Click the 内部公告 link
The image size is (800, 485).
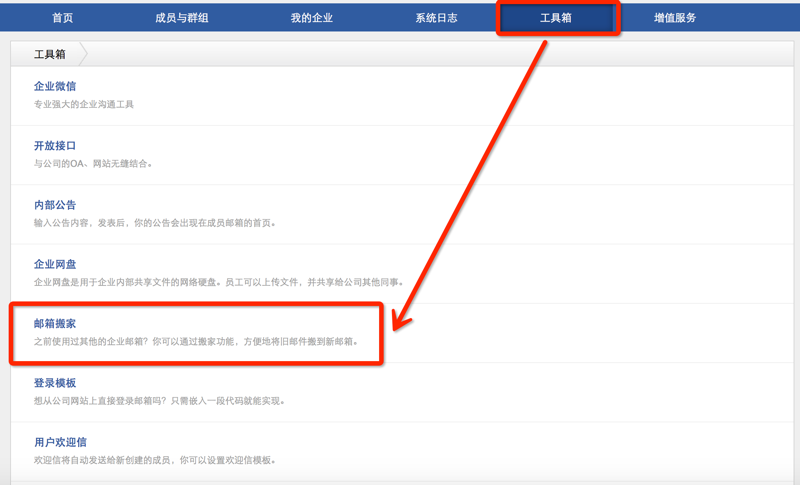pyautogui.click(x=55, y=205)
